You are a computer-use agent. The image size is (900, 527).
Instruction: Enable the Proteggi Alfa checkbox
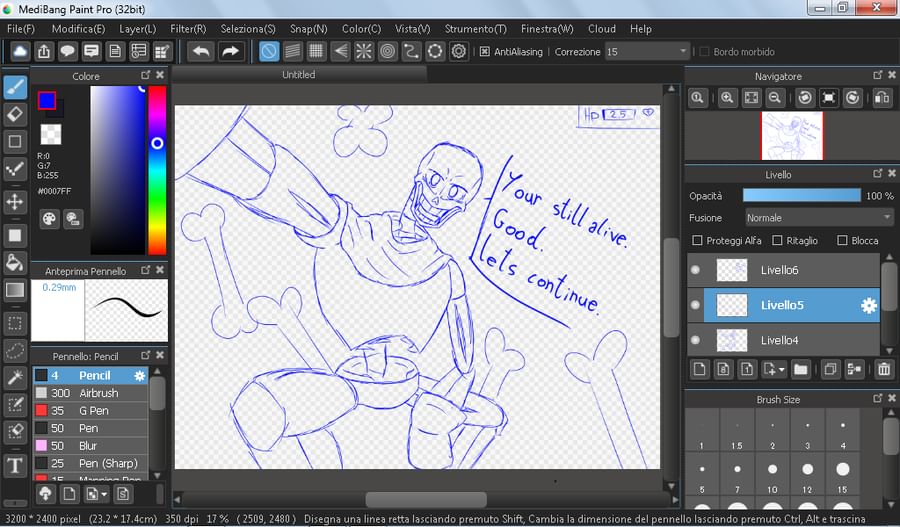pos(697,241)
